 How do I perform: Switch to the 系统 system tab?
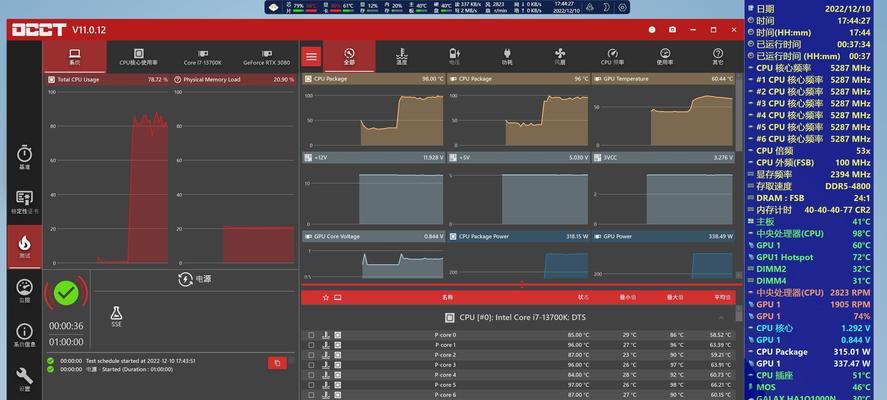[75, 56]
